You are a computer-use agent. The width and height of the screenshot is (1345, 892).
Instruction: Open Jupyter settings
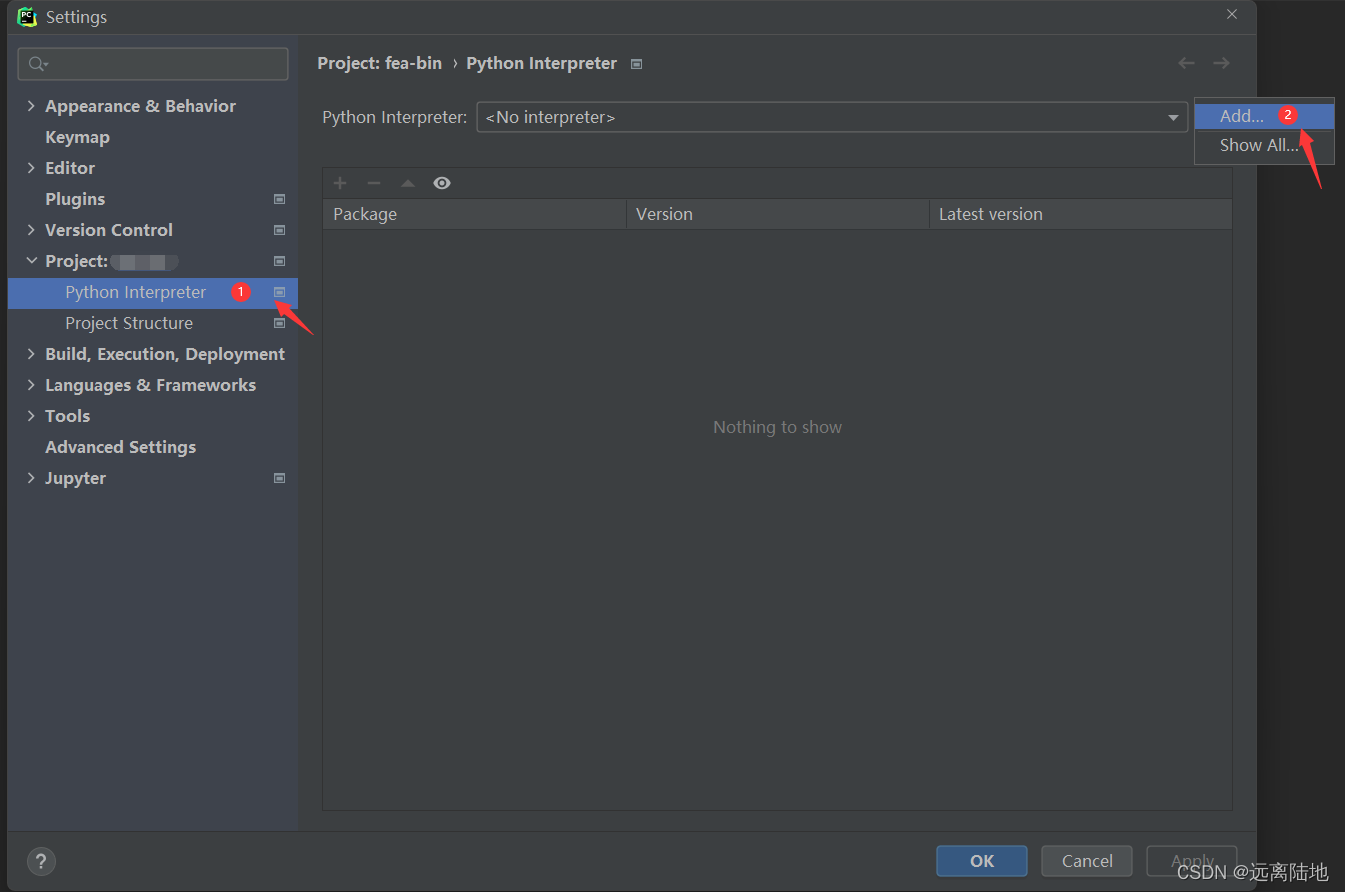[75, 478]
